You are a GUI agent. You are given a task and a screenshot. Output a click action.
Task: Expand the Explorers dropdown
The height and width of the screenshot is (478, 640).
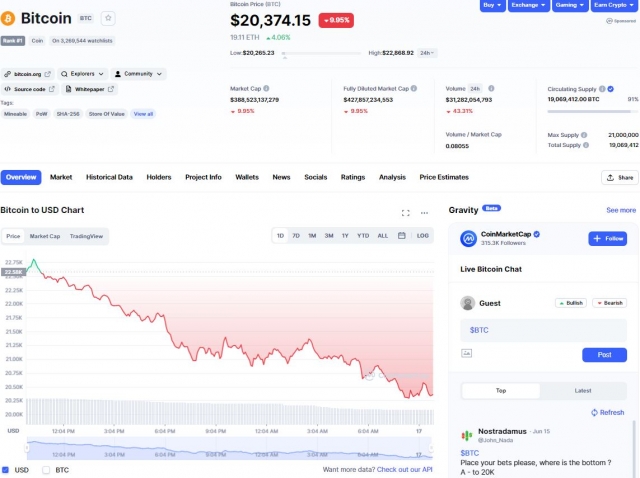(82, 74)
